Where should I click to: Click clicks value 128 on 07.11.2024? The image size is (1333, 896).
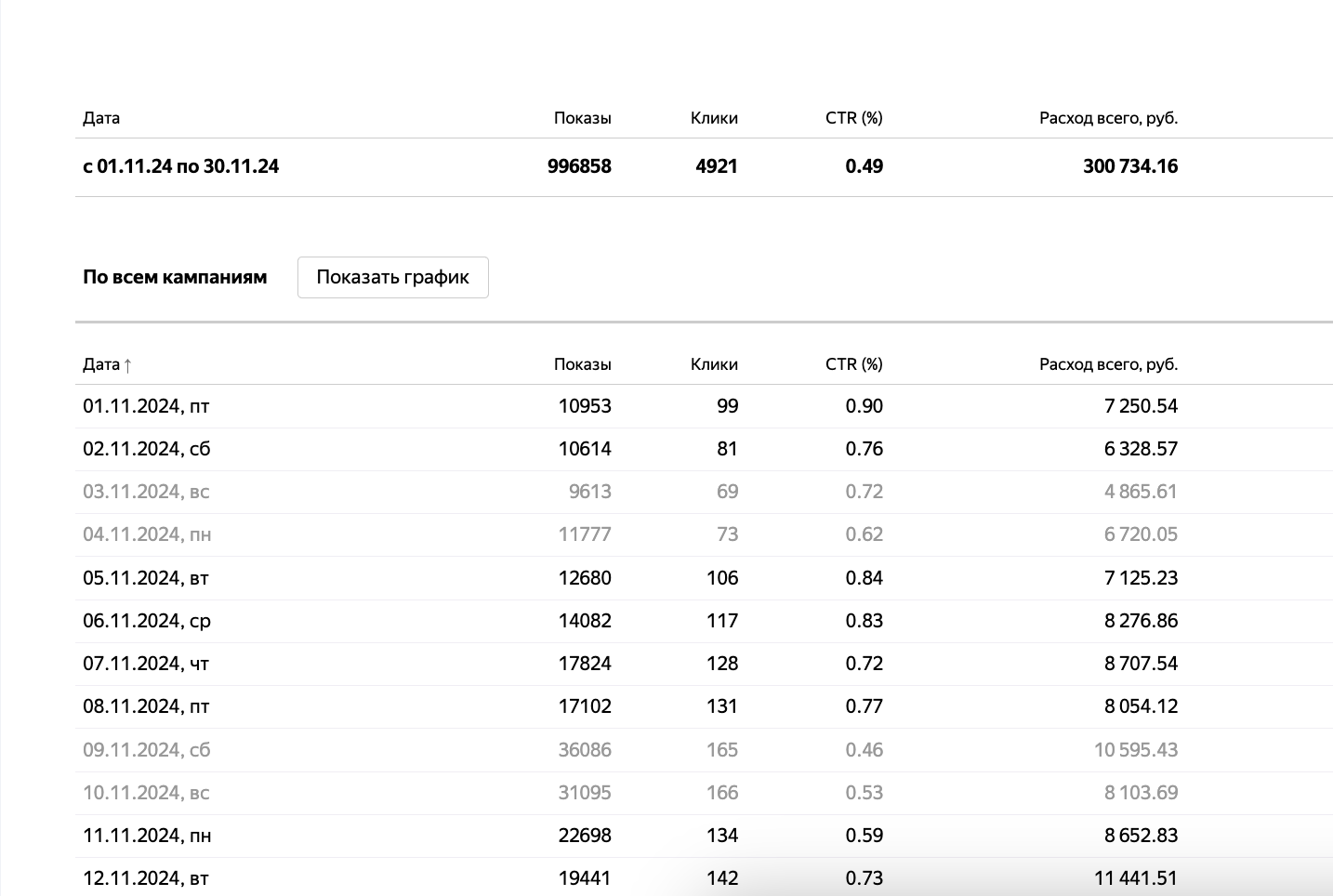point(721,664)
